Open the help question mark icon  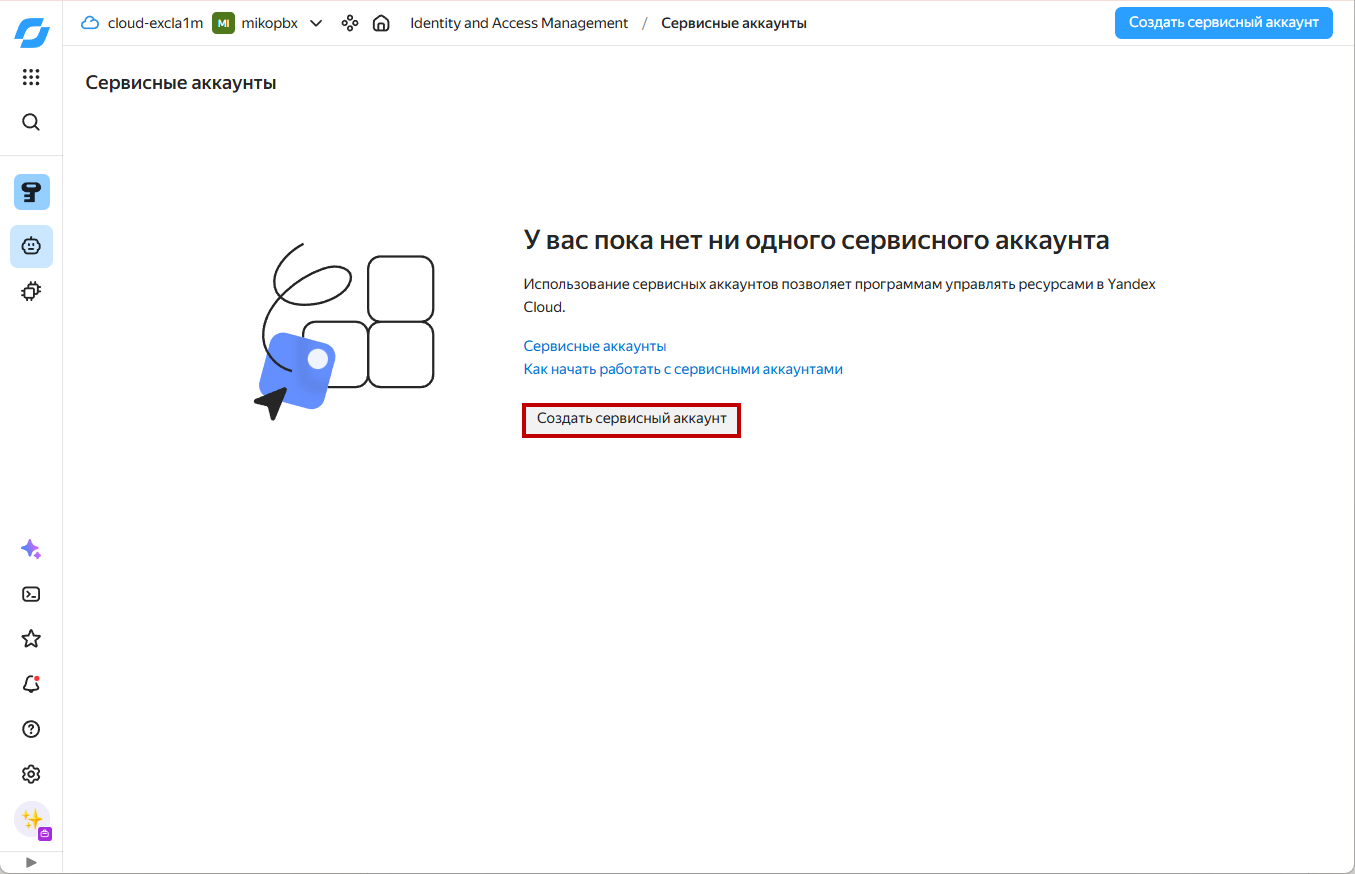(x=31, y=729)
